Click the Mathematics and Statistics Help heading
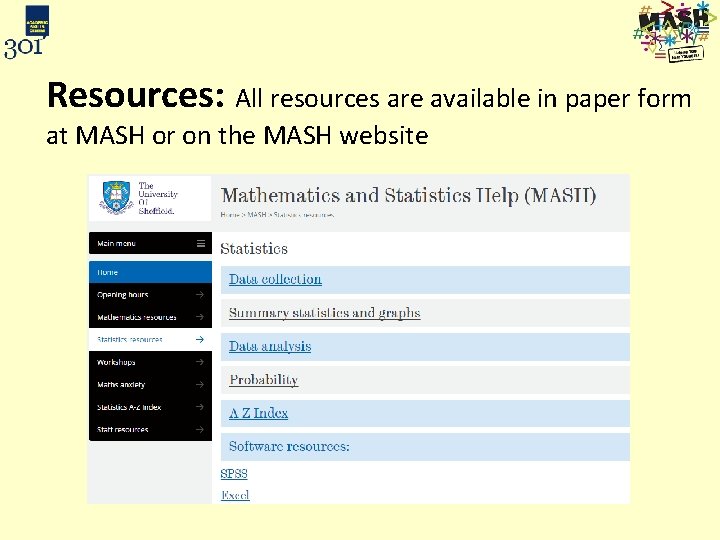The height and width of the screenshot is (540, 720). pos(408,195)
